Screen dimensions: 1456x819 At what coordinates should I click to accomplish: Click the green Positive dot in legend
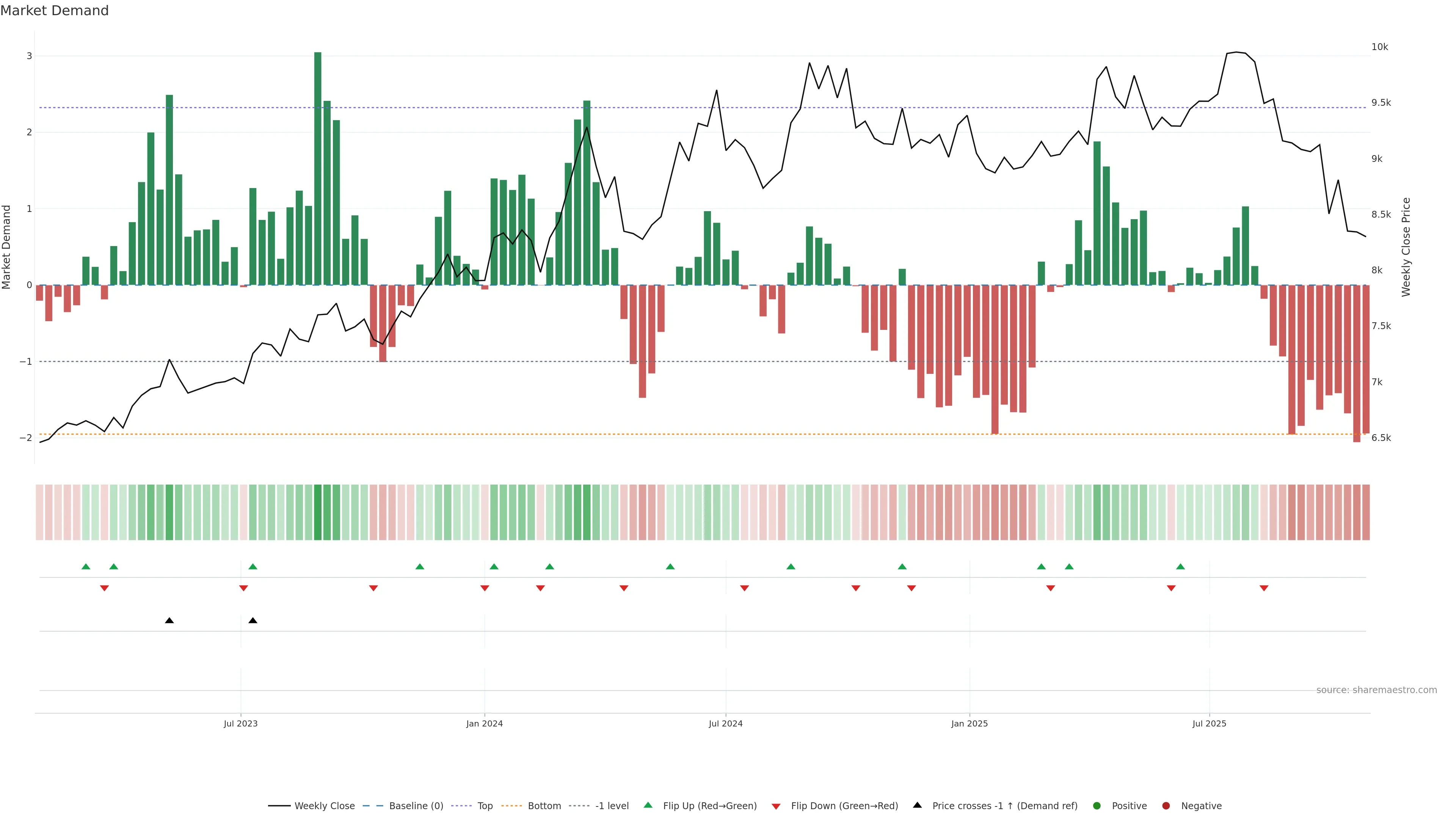click(1097, 805)
